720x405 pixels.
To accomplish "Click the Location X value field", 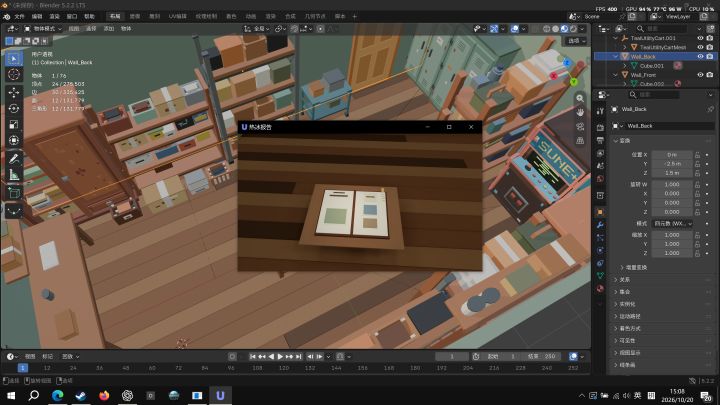I will [672, 155].
